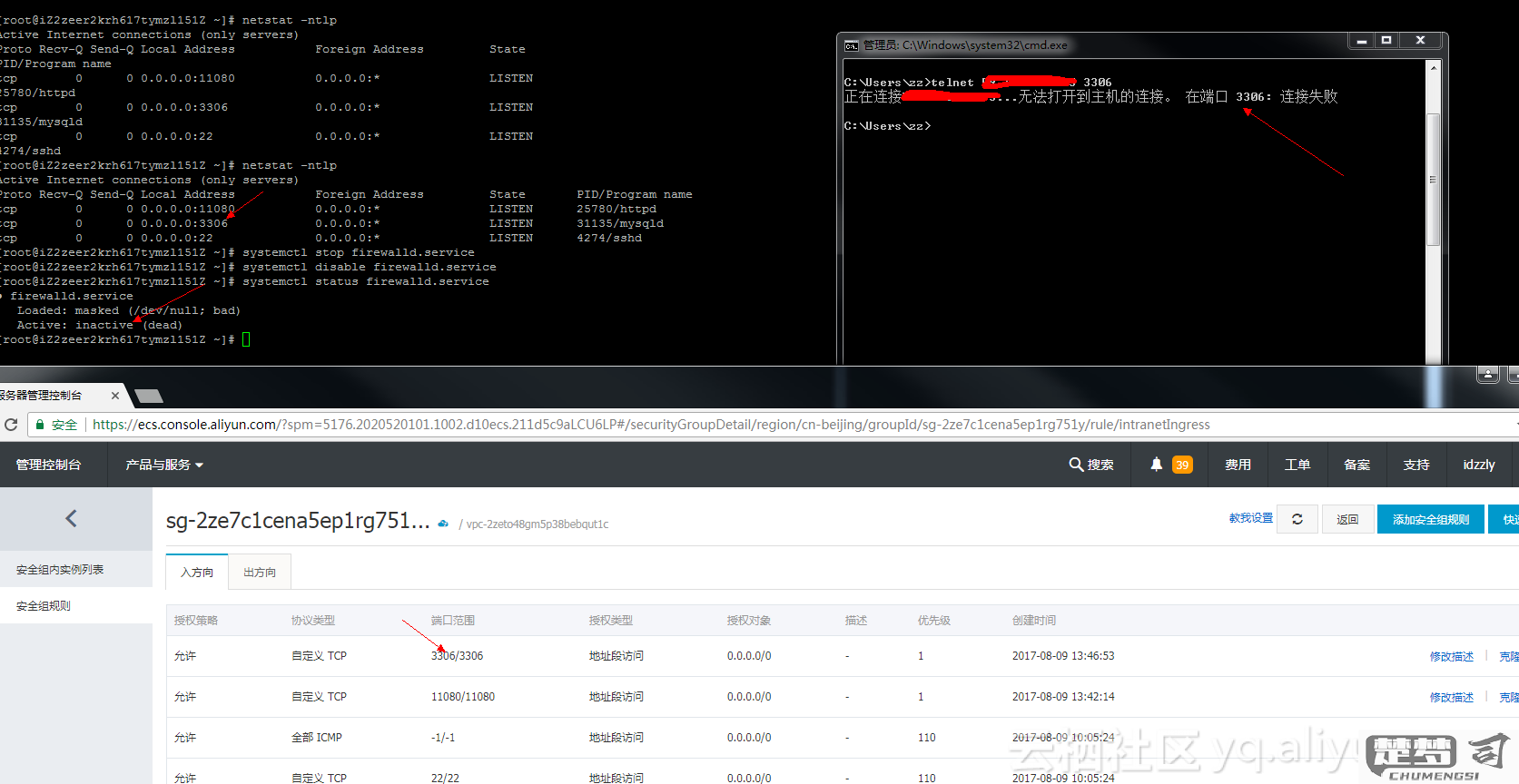
Task: Click 31135/mysqld in terminal output
Action: (x=620, y=223)
